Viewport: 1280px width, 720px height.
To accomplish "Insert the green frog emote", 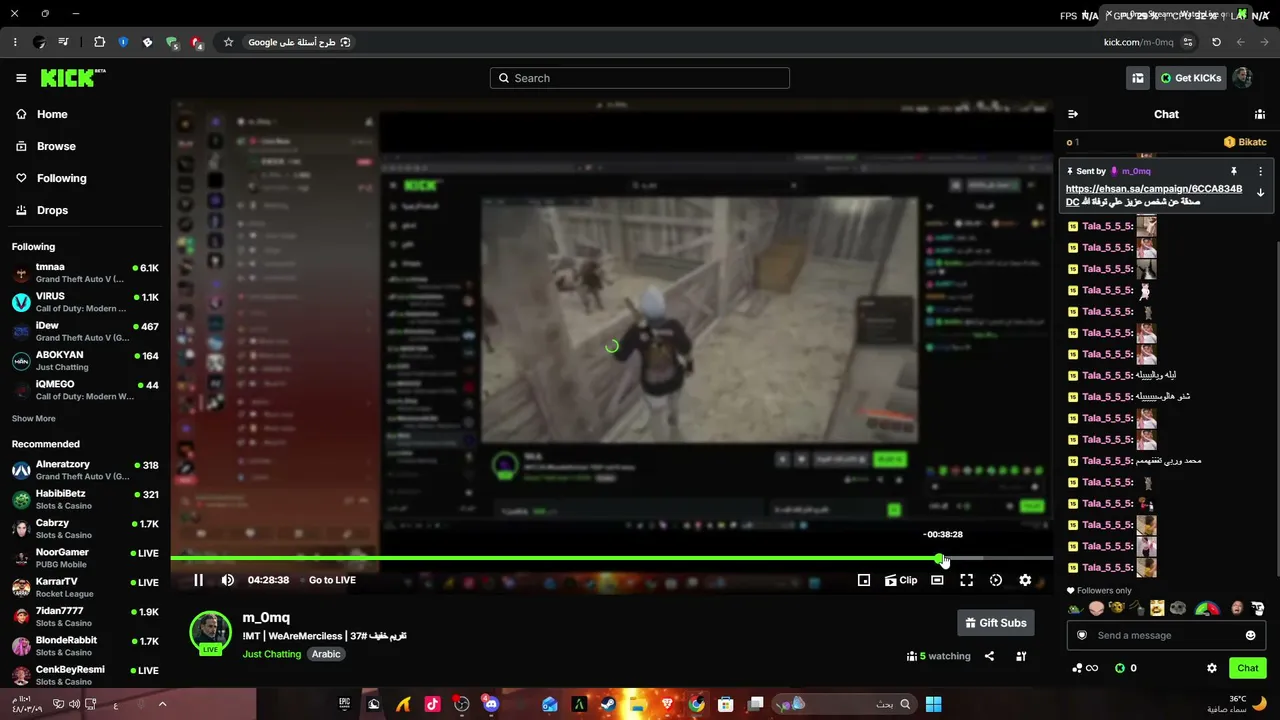I will point(1075,608).
